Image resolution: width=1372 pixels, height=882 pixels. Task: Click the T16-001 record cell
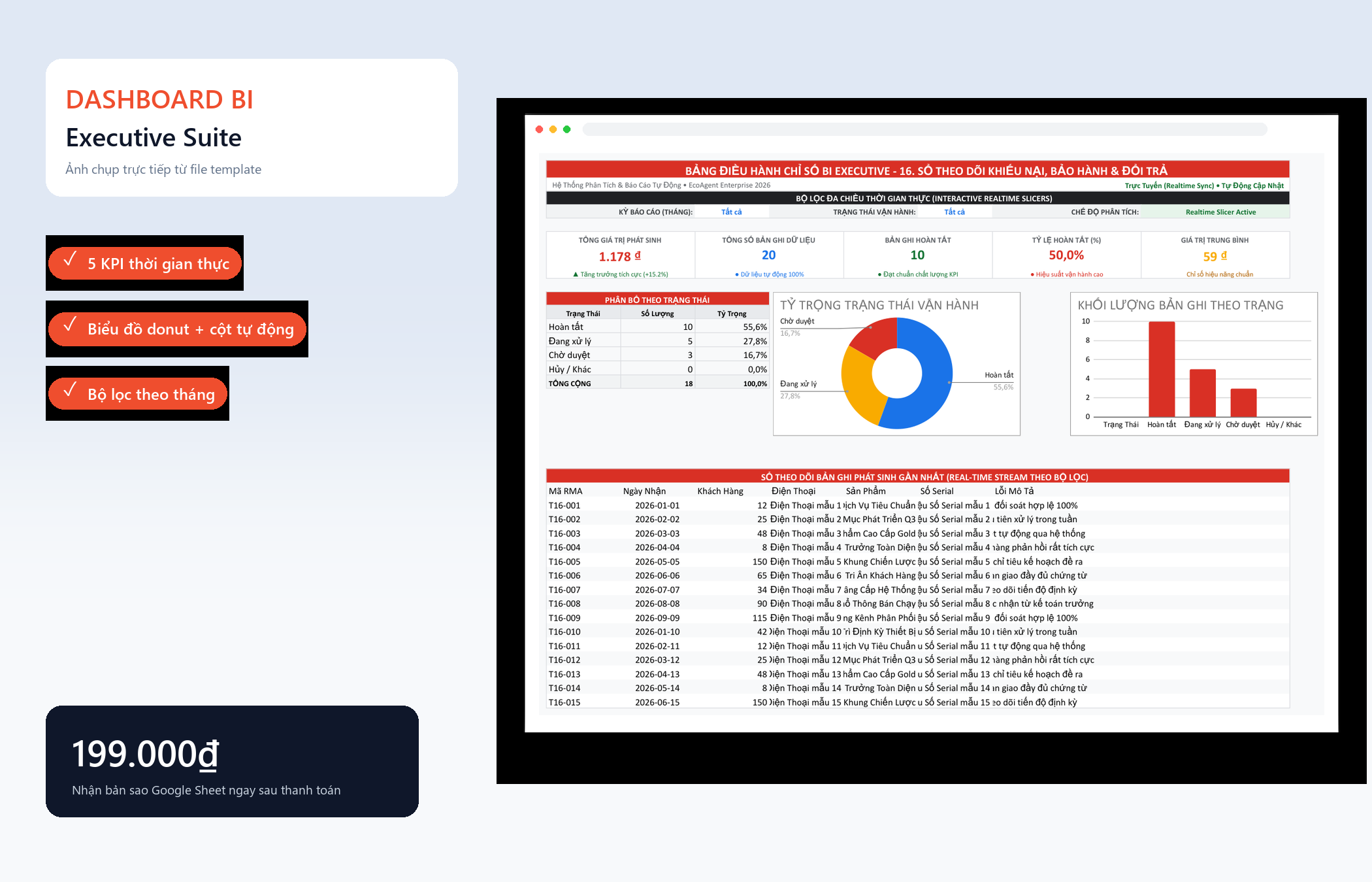564,505
